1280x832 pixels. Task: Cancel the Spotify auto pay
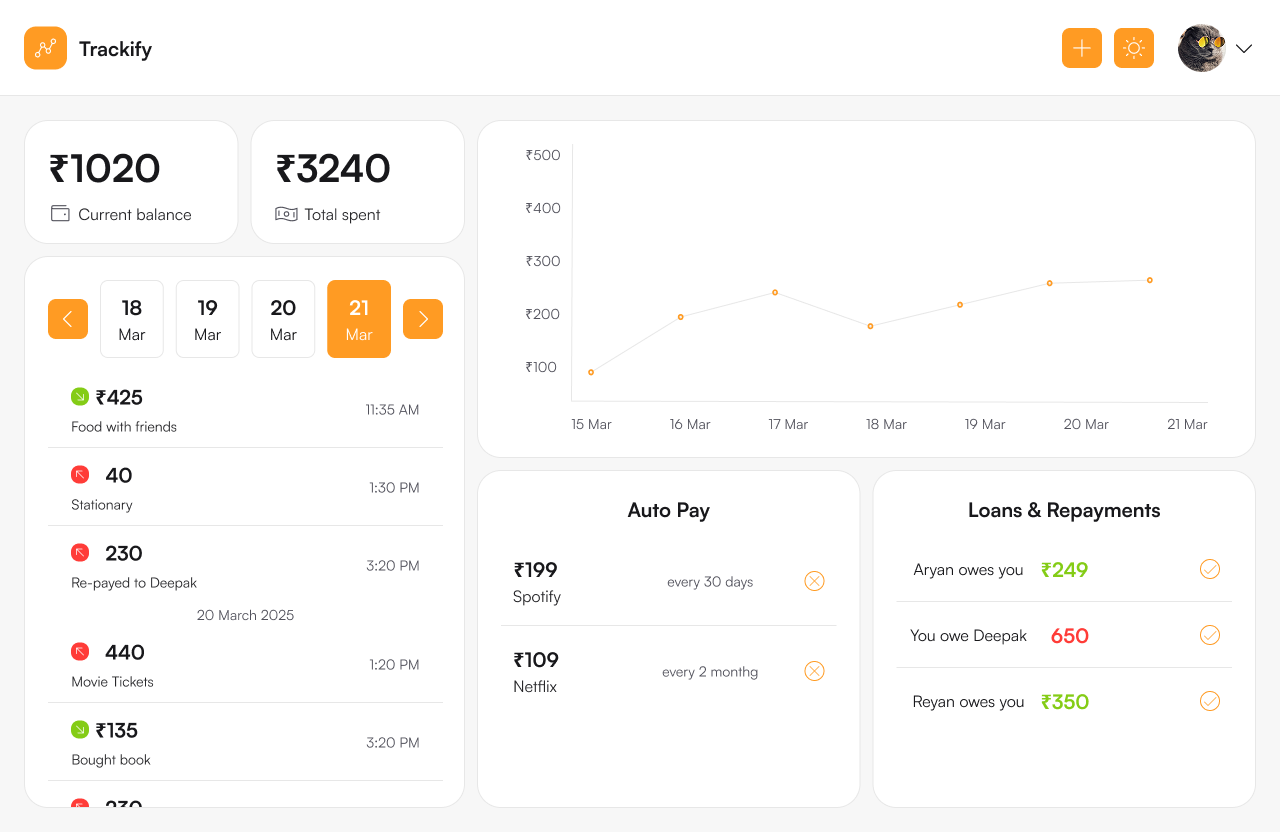click(815, 581)
